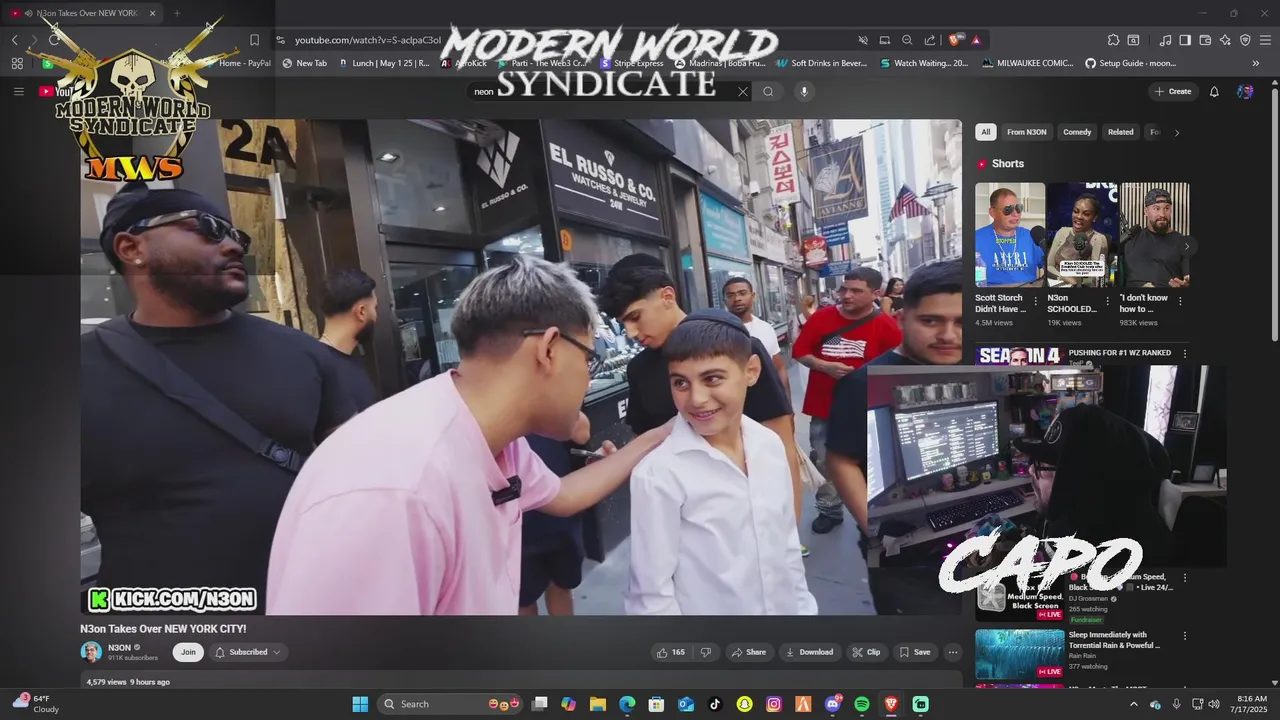This screenshot has width=1280, height=720.
Task: Open Brave VPN shield icon
Action: (x=1245, y=40)
